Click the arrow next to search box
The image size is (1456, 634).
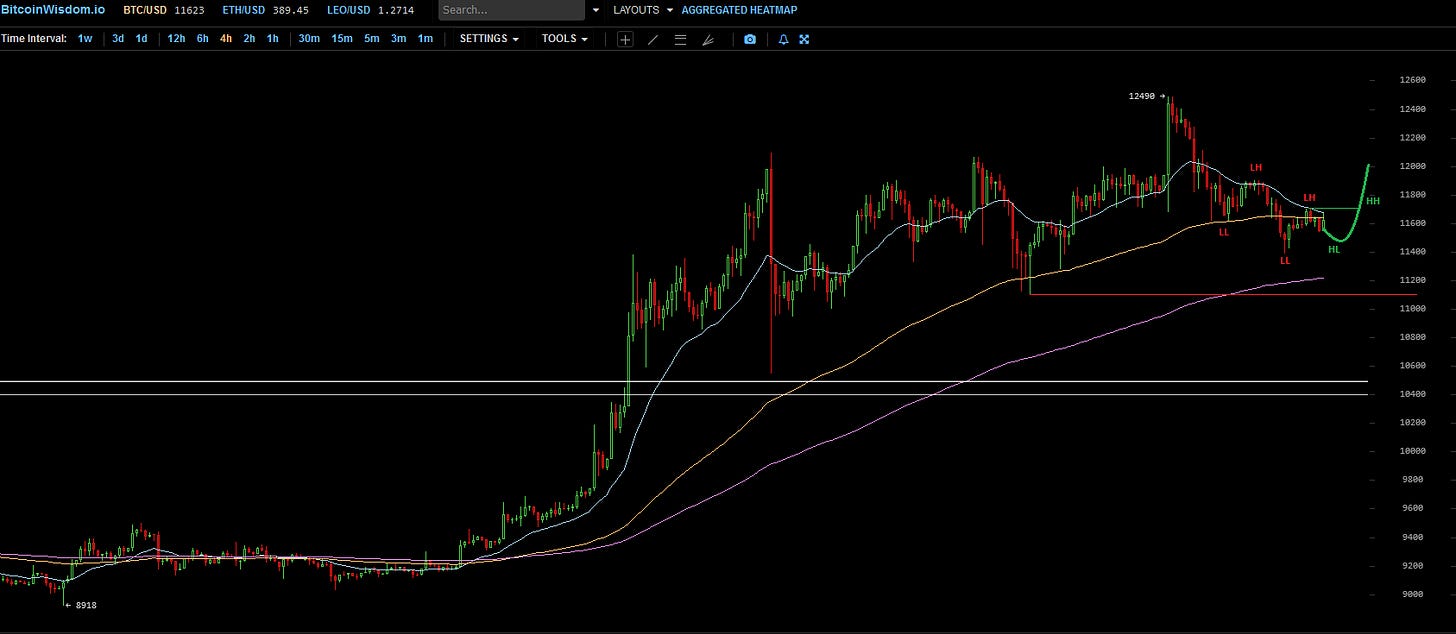(596, 10)
